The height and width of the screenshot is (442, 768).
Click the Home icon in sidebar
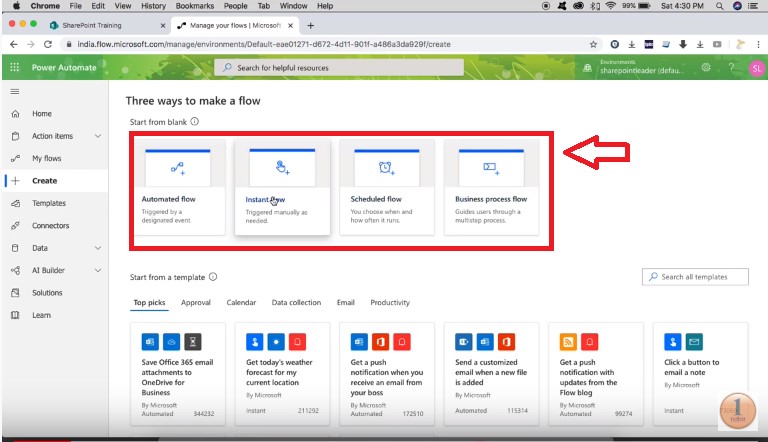pos(15,114)
